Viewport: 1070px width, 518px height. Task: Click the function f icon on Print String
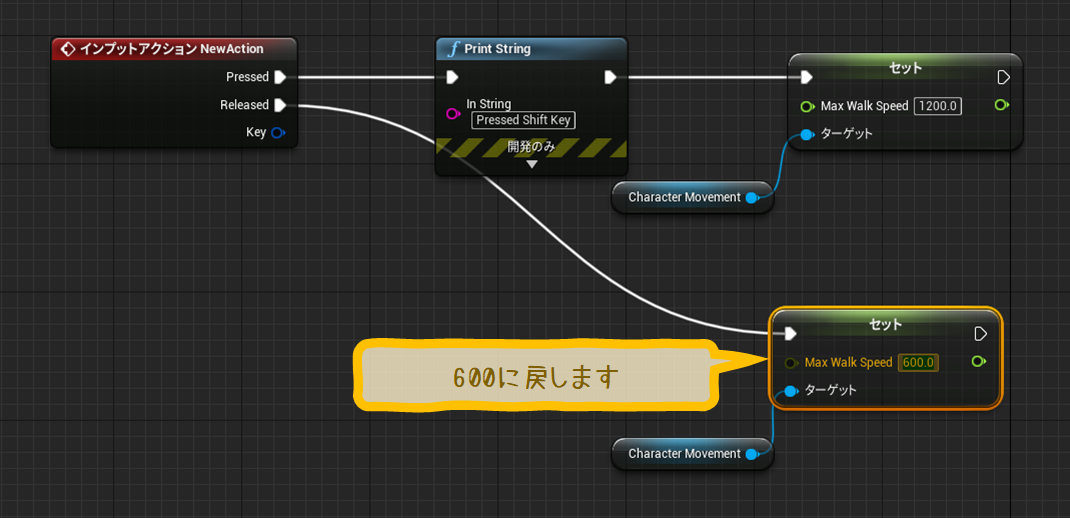[453, 49]
